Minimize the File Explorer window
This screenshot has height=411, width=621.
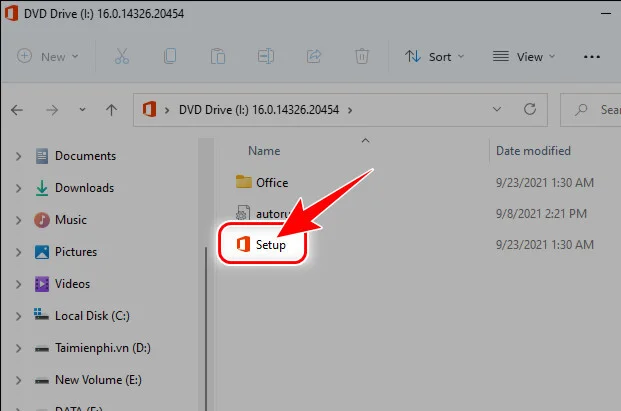tap(606, 13)
